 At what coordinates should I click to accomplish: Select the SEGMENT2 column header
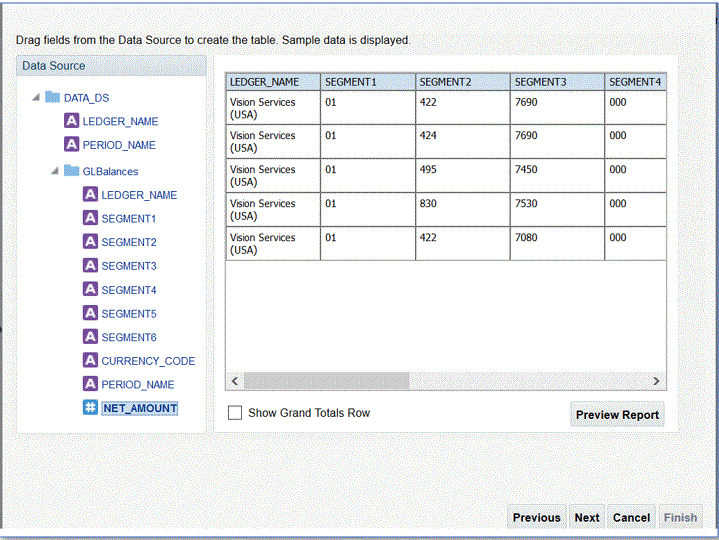click(461, 81)
